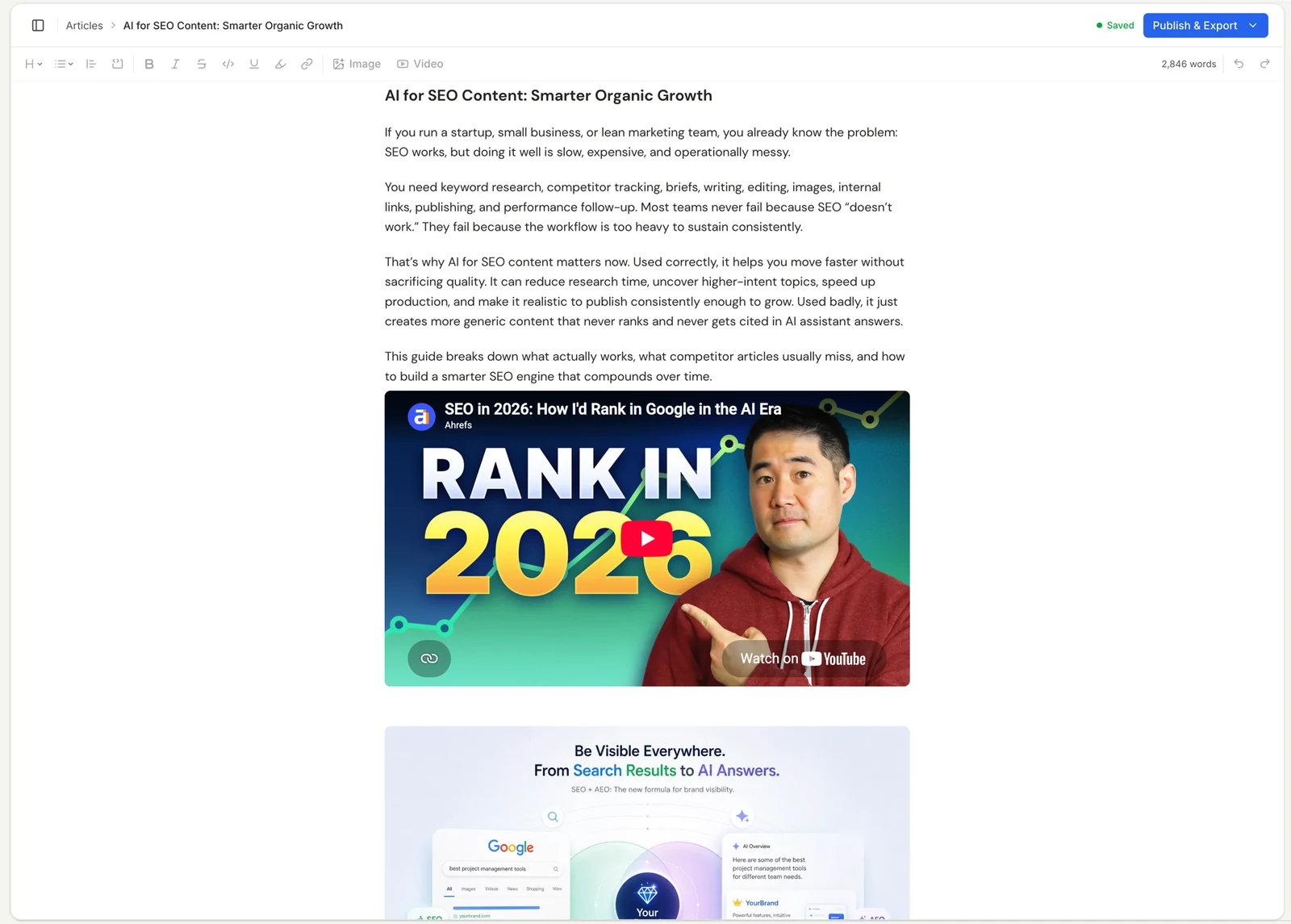Click Watch on YouTube
The height and width of the screenshot is (924, 1291).
point(804,659)
